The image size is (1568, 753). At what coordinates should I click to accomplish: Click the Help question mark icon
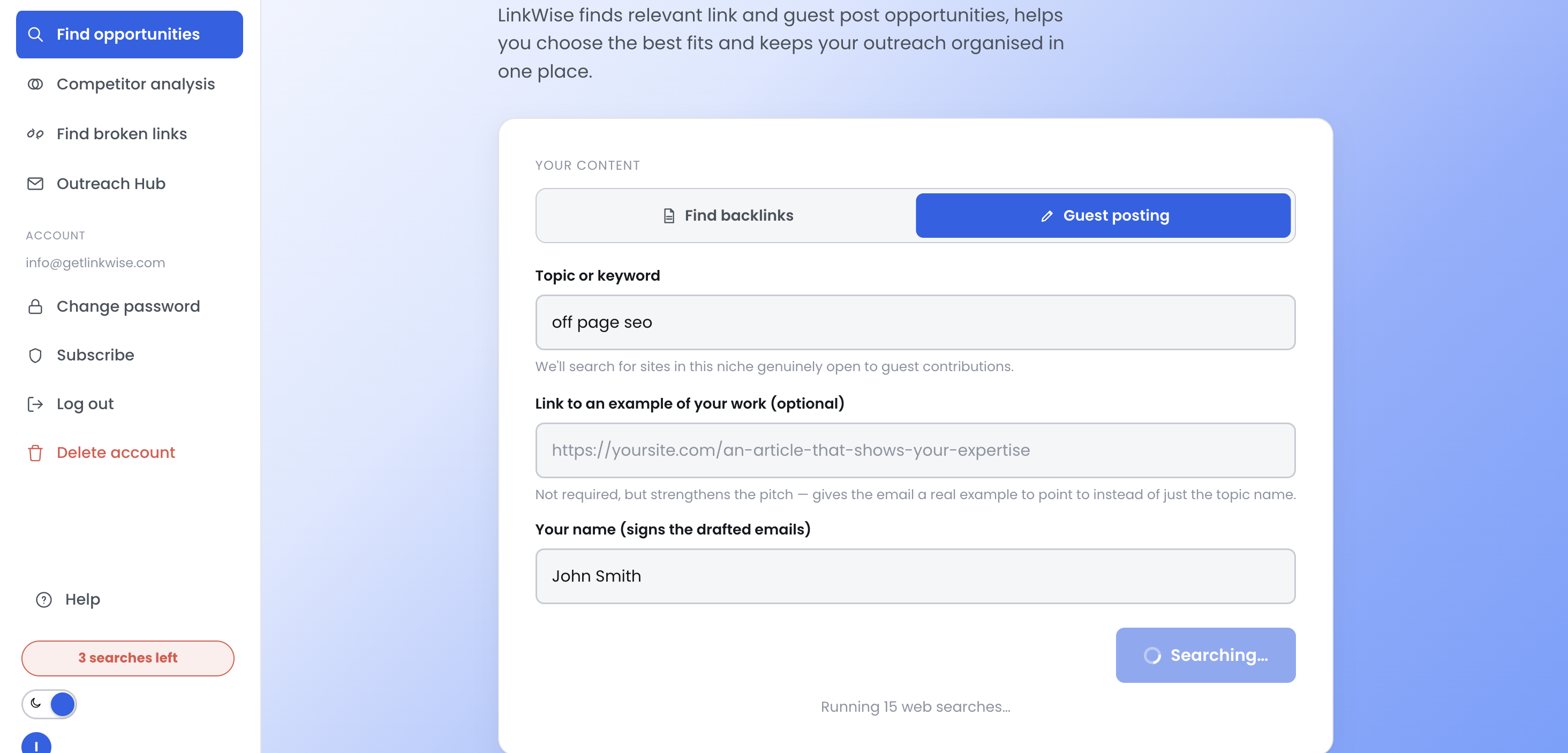[x=44, y=600]
